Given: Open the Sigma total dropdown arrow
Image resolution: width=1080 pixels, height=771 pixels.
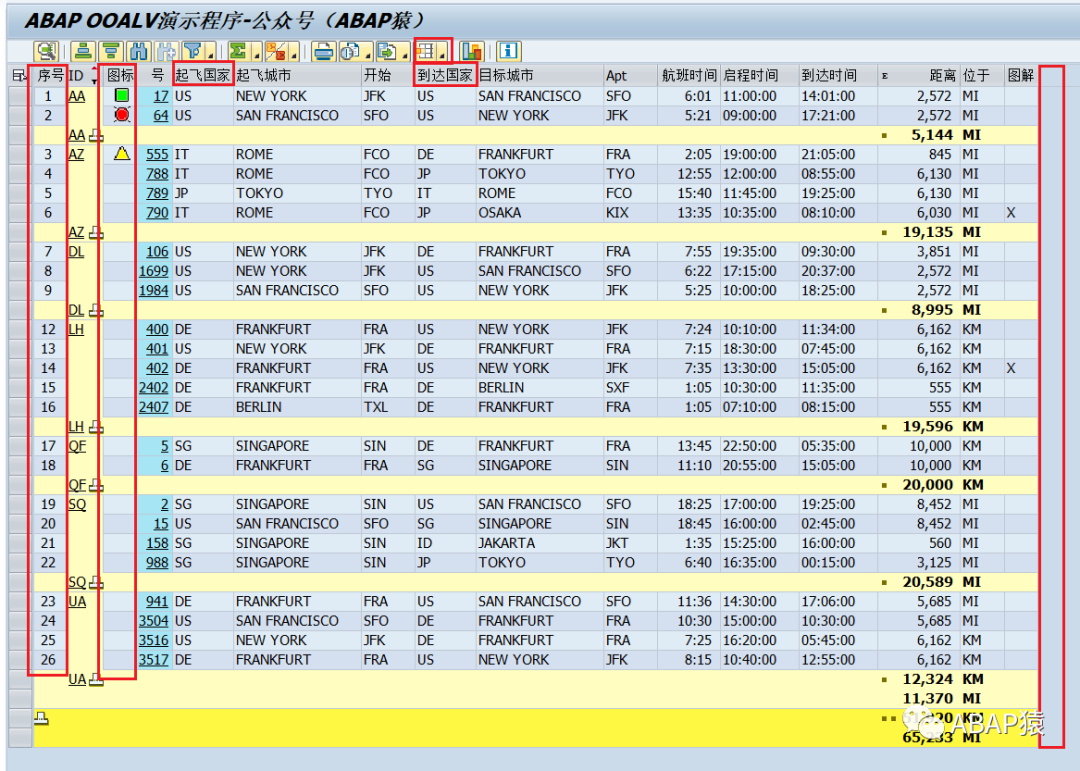Looking at the screenshot, I should click(x=256, y=53).
